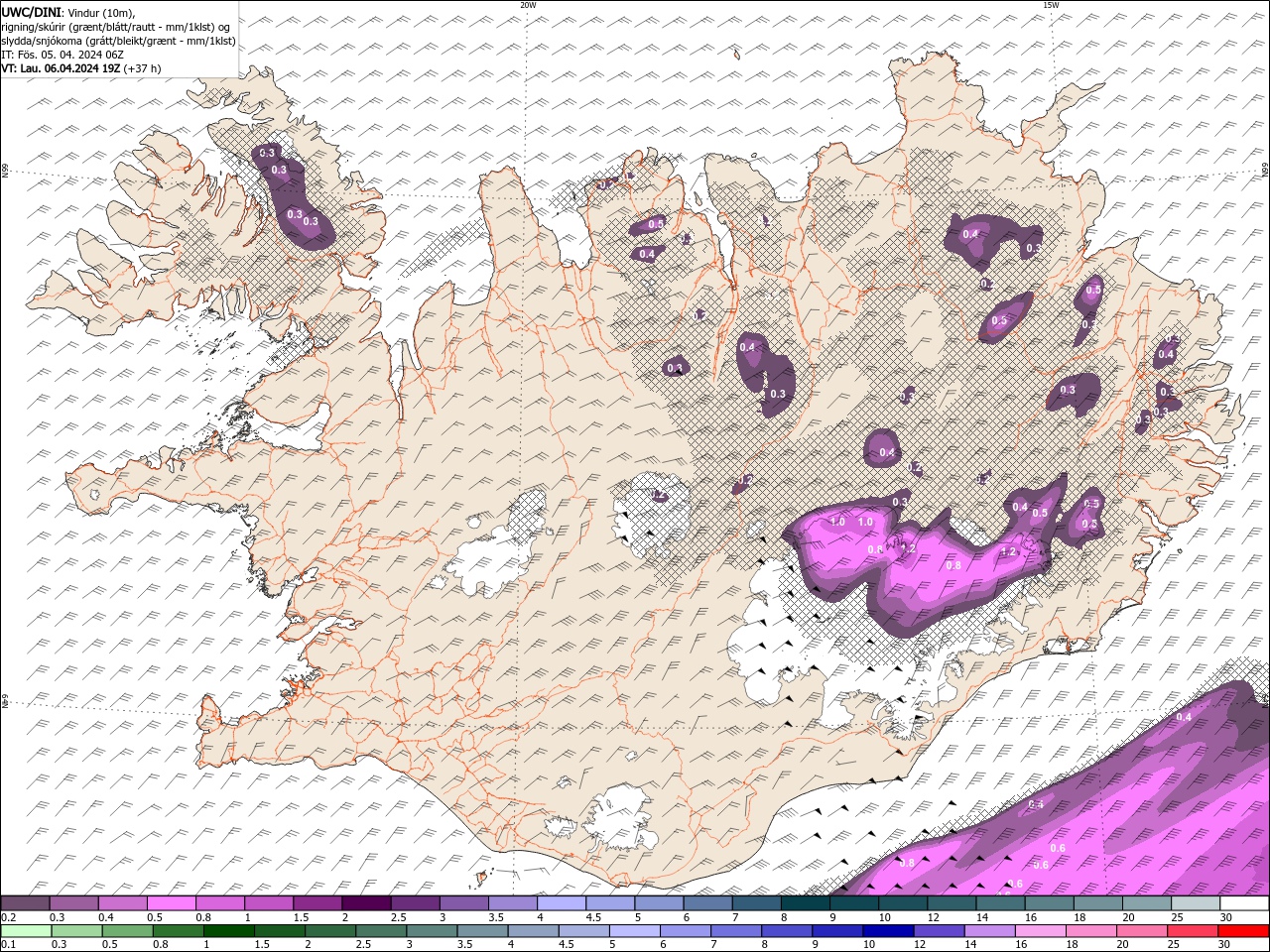The height and width of the screenshot is (952, 1270).
Task: Pick the top-row swatch labeled 2.5
Action: tap(415, 903)
